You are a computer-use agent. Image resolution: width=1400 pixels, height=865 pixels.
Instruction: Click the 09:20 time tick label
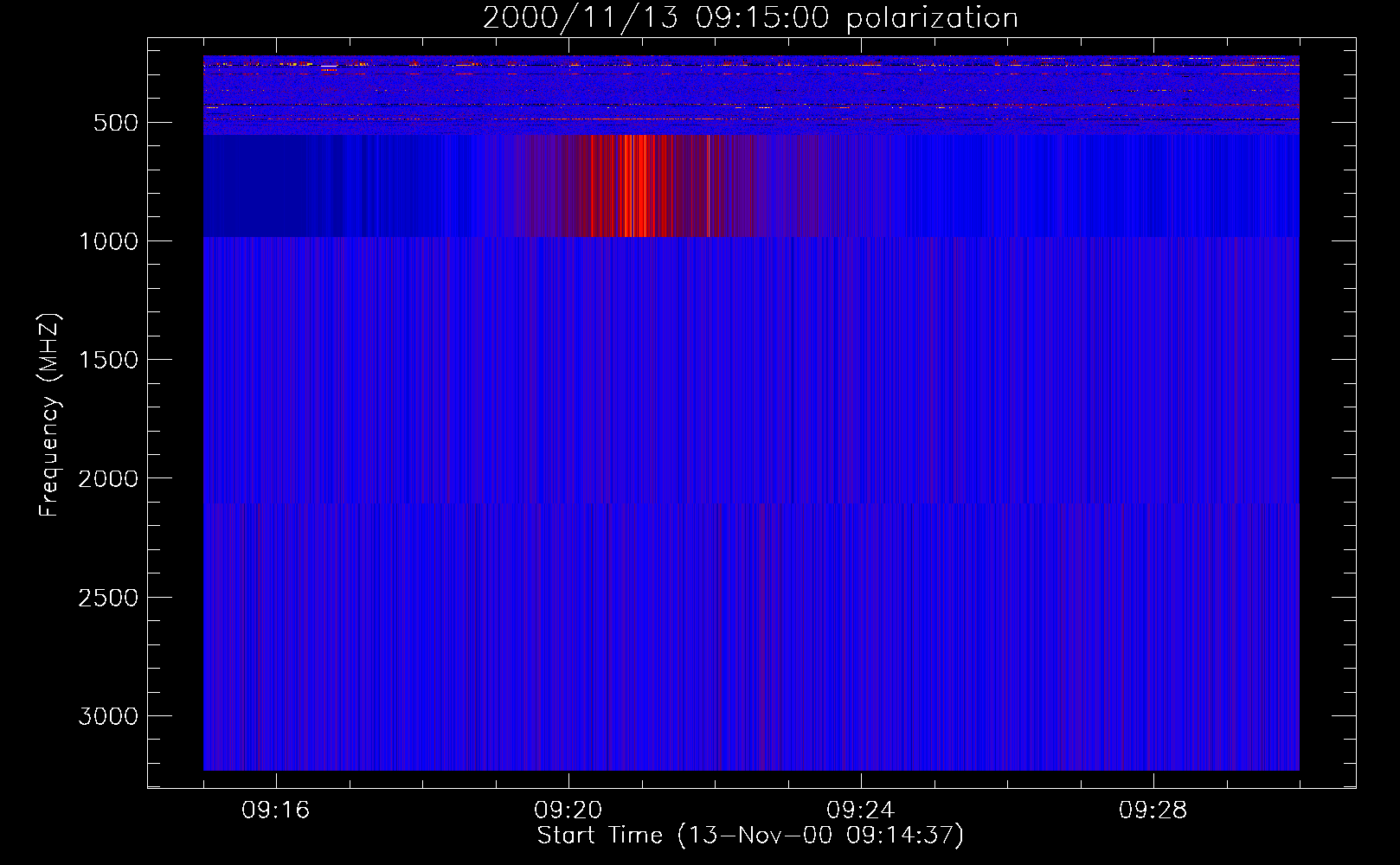pyautogui.click(x=568, y=811)
